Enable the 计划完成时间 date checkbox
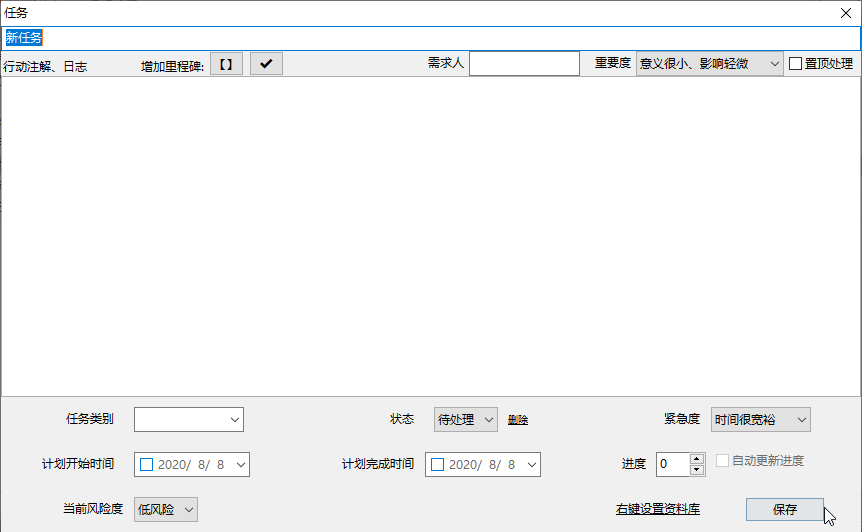The width and height of the screenshot is (862, 532). pos(438,465)
